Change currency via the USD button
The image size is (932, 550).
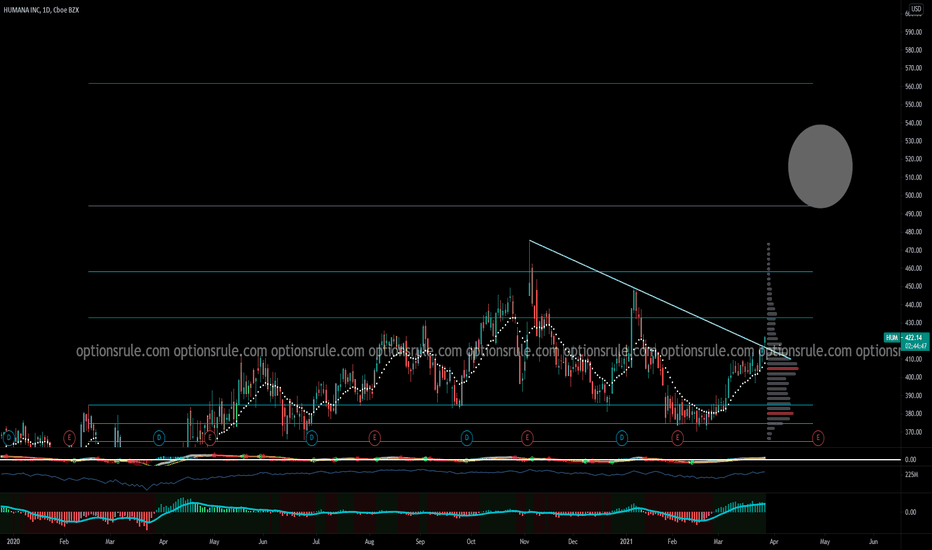915,10
